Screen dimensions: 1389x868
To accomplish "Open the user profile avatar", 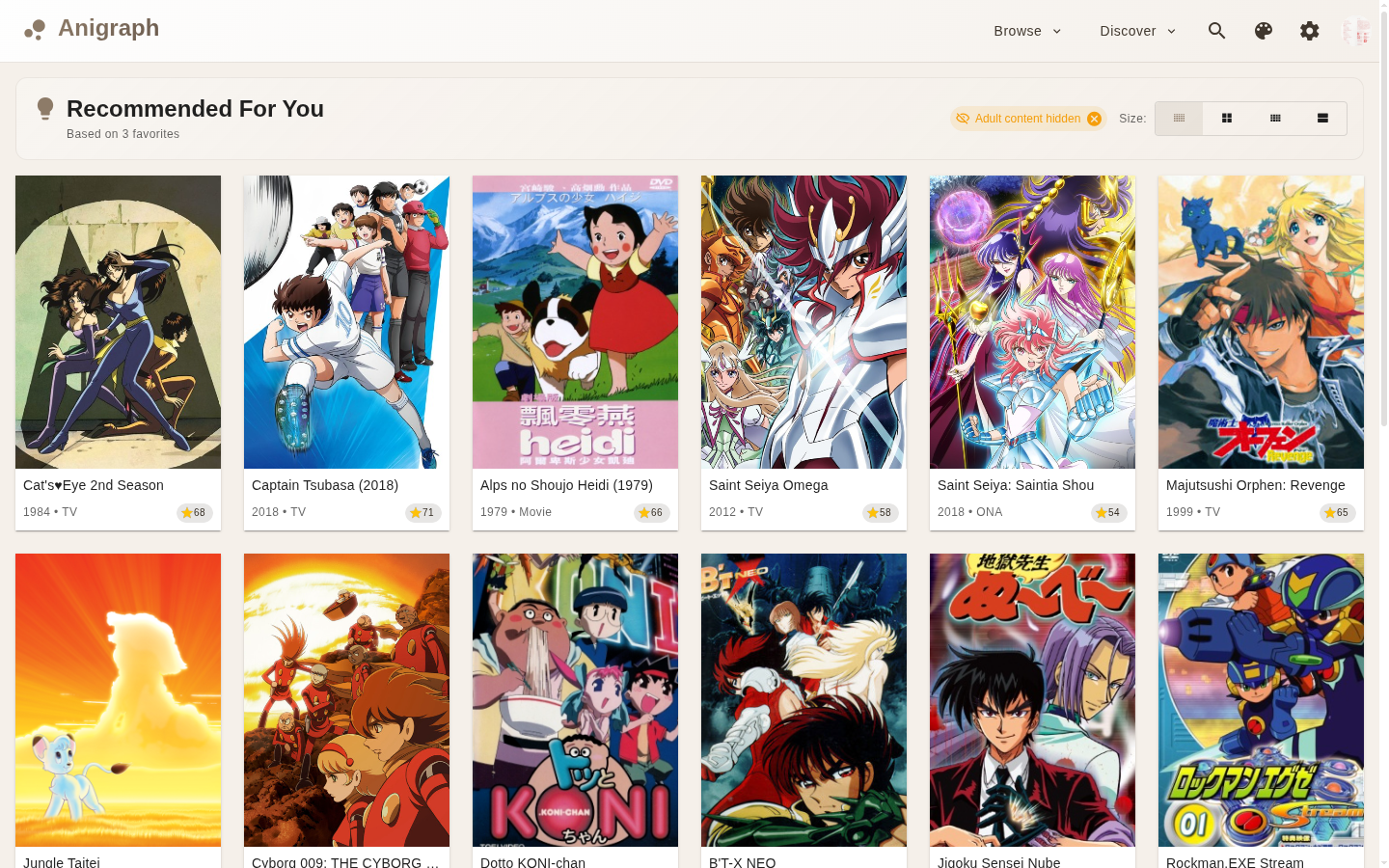I will coord(1356,31).
